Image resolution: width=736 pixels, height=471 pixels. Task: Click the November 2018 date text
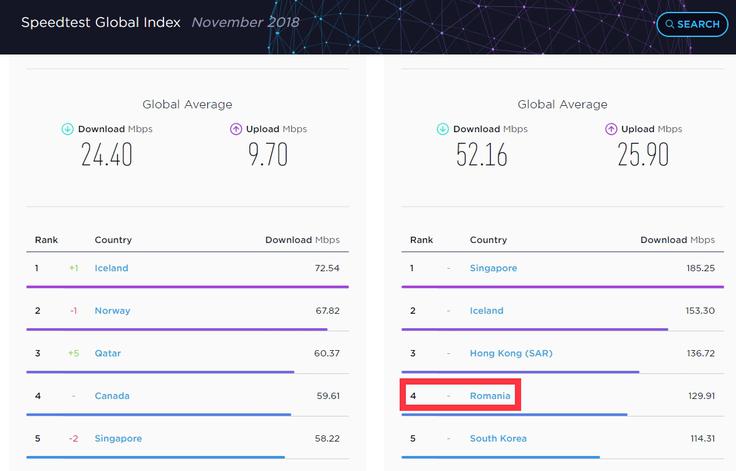pos(245,23)
